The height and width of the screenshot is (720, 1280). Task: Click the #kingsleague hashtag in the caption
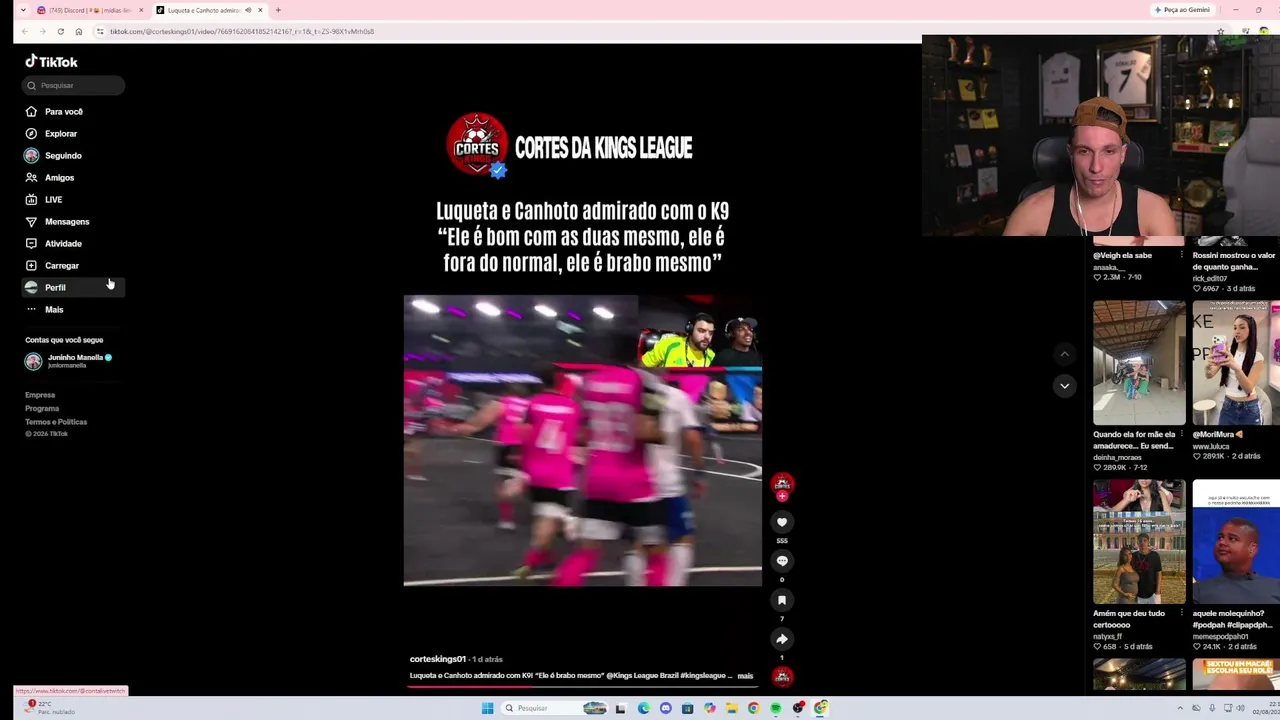703,676
